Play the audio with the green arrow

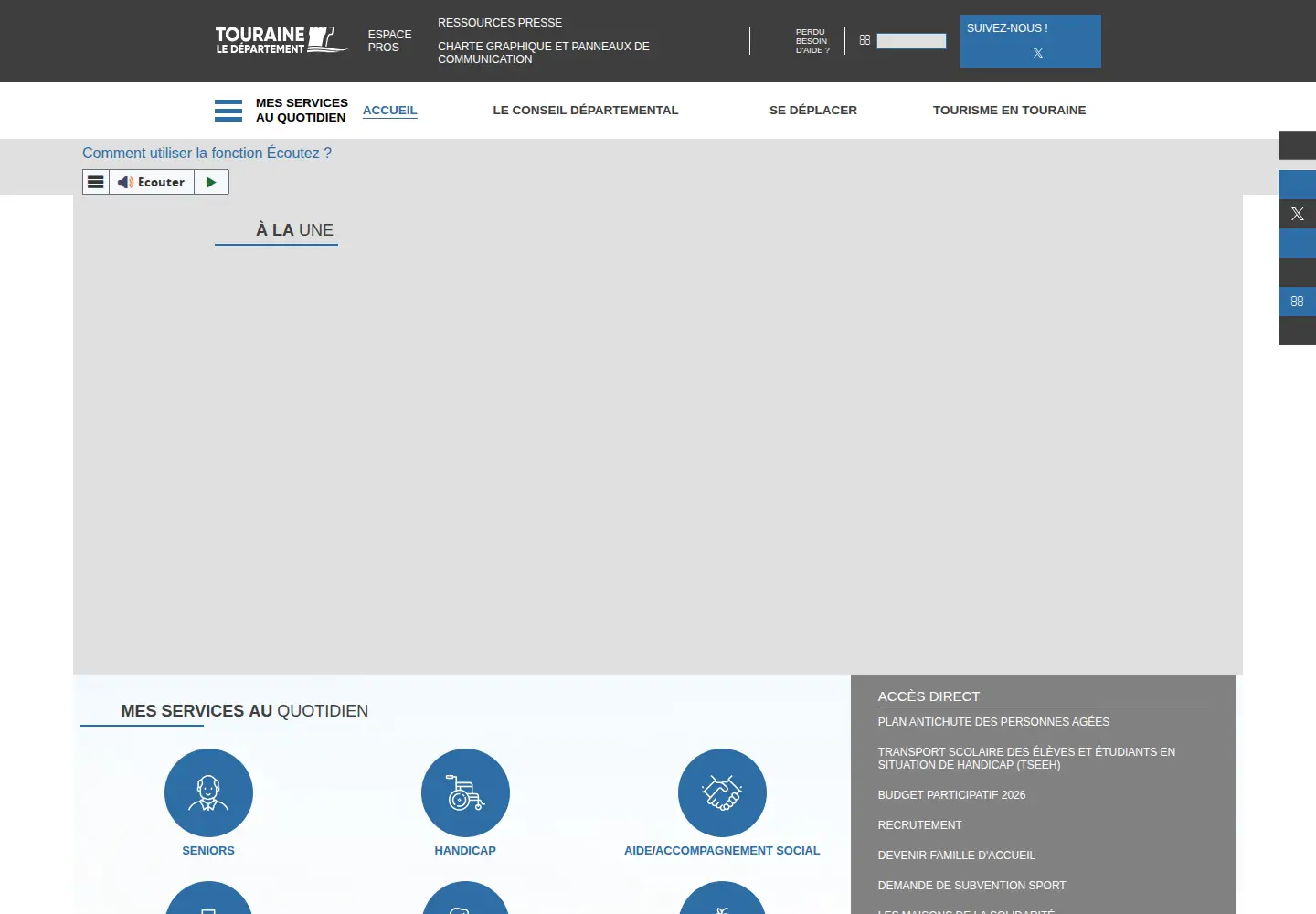click(211, 182)
